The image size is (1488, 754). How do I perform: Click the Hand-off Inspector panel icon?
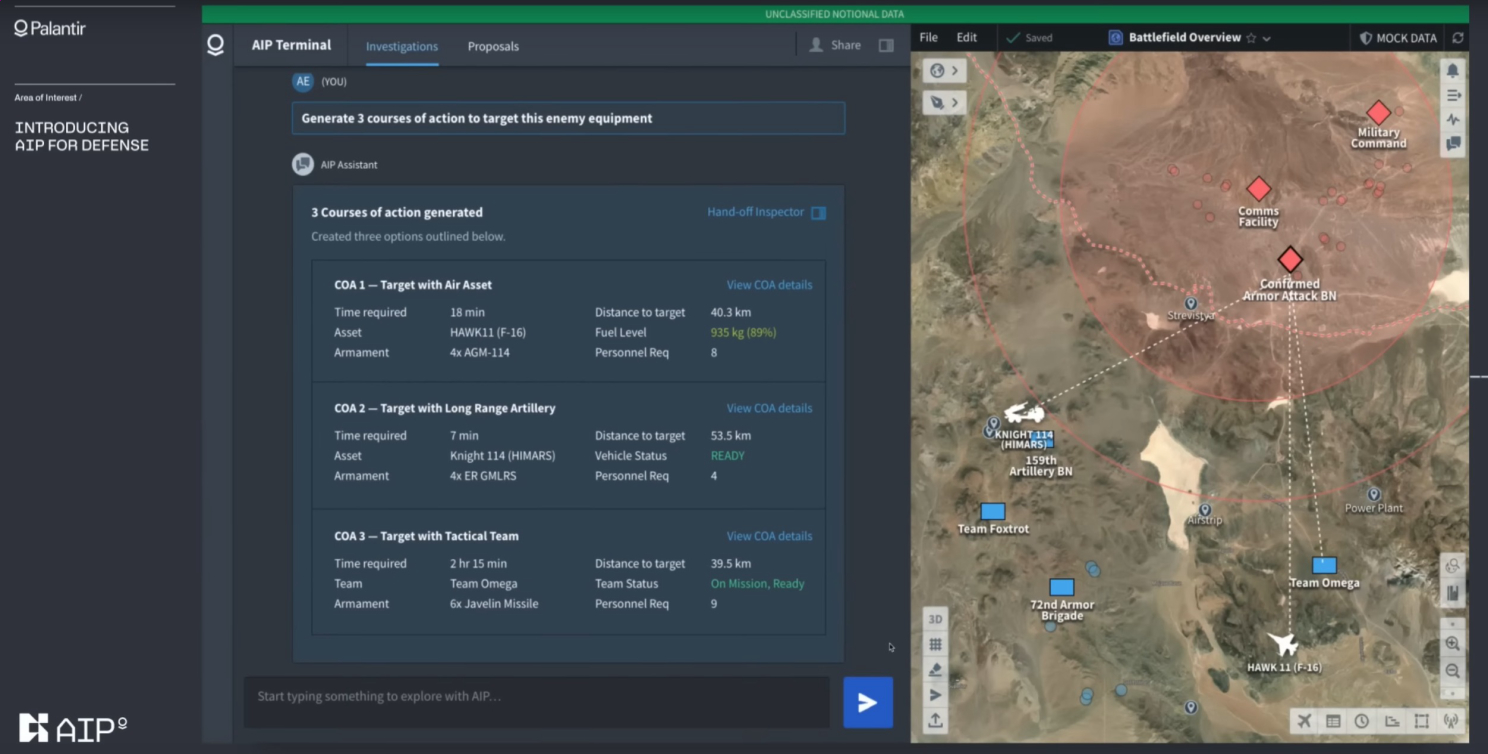point(819,213)
